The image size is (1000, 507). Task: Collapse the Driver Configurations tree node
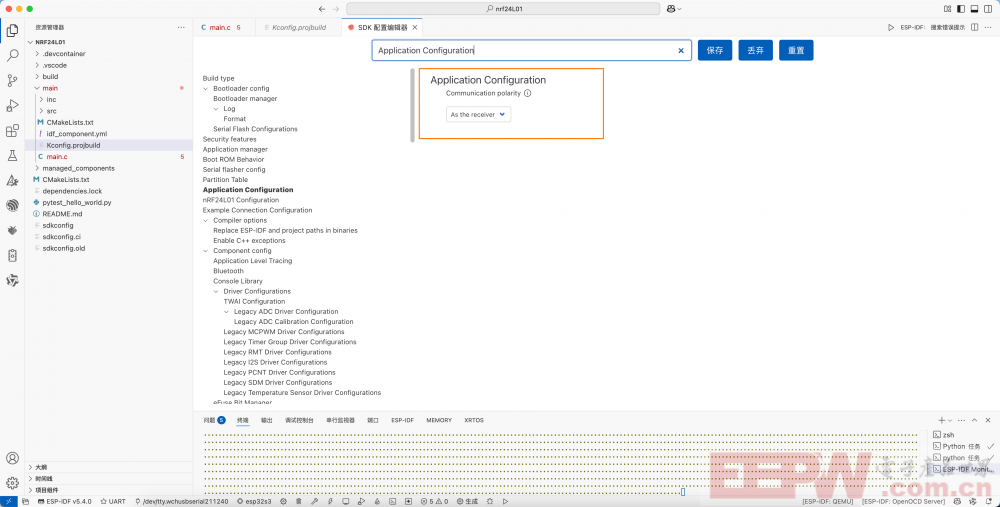pos(216,291)
